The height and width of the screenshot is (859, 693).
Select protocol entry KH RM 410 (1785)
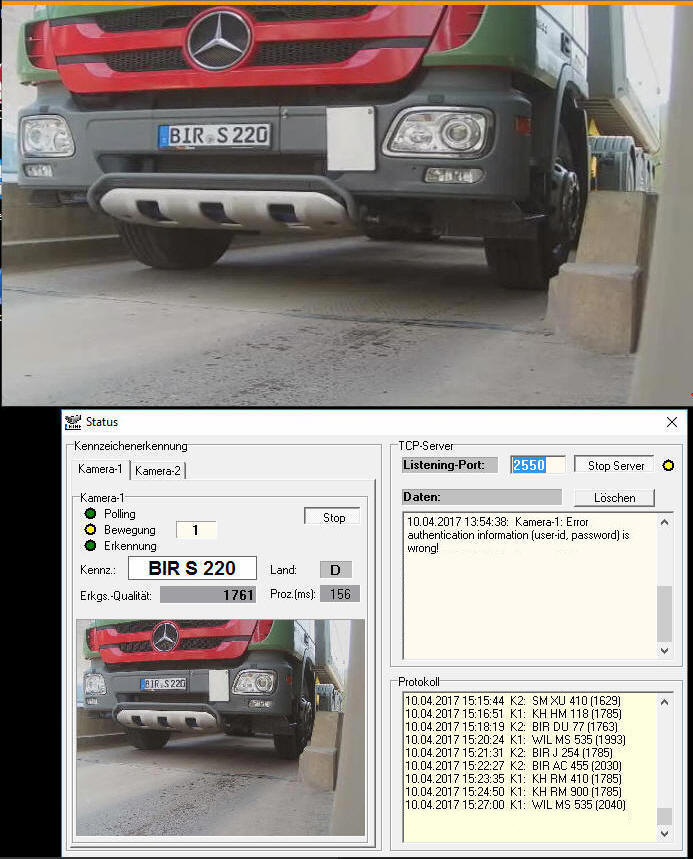(513, 779)
